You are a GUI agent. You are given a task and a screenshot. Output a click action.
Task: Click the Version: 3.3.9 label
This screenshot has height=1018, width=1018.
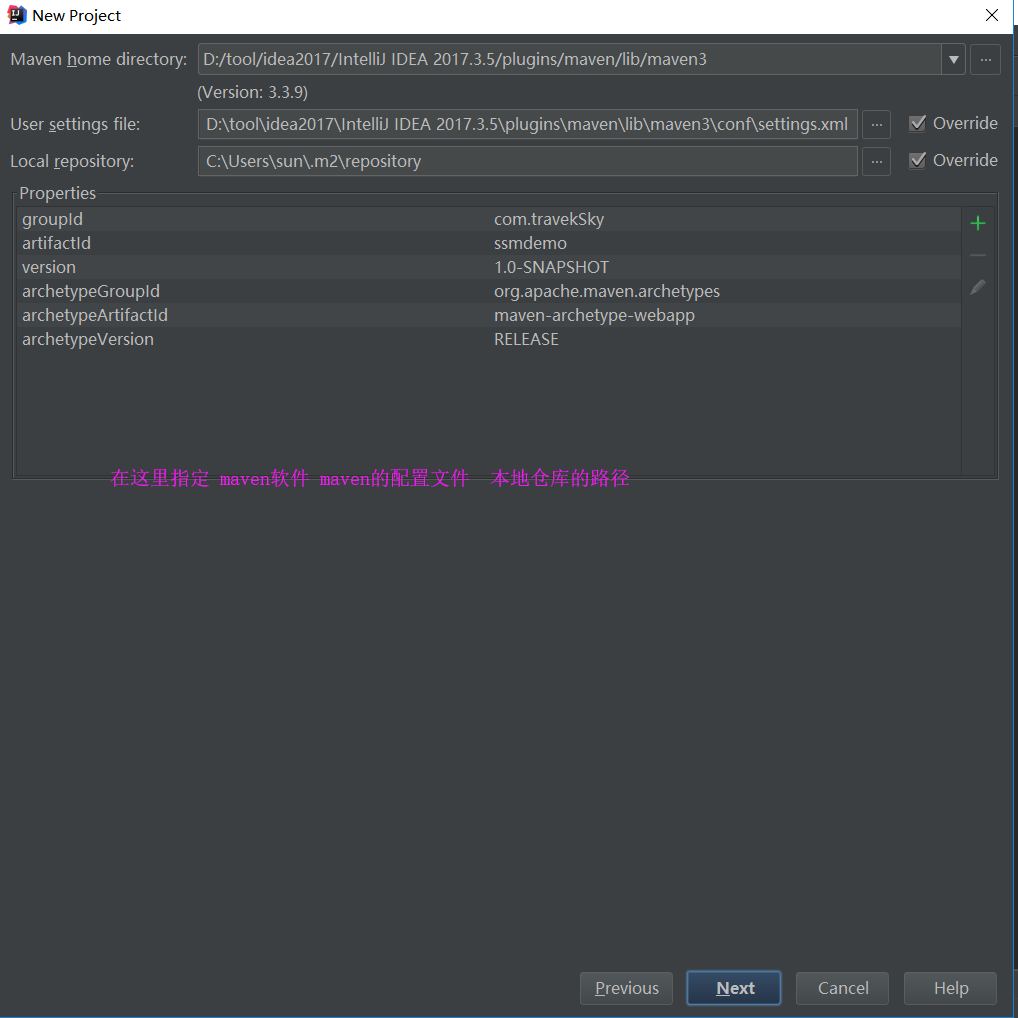[x=253, y=92]
